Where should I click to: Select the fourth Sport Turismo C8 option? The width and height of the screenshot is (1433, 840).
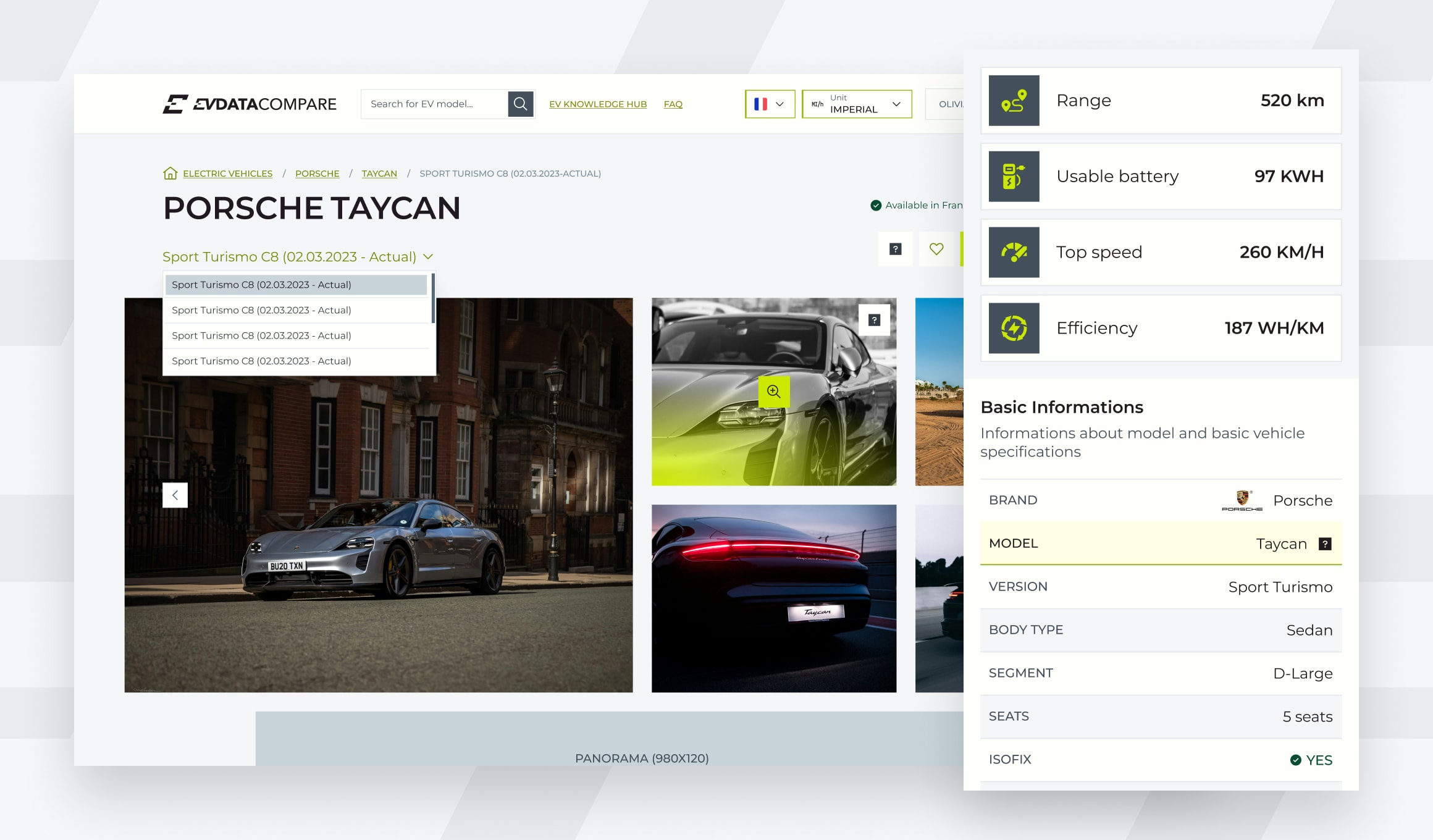(296, 361)
